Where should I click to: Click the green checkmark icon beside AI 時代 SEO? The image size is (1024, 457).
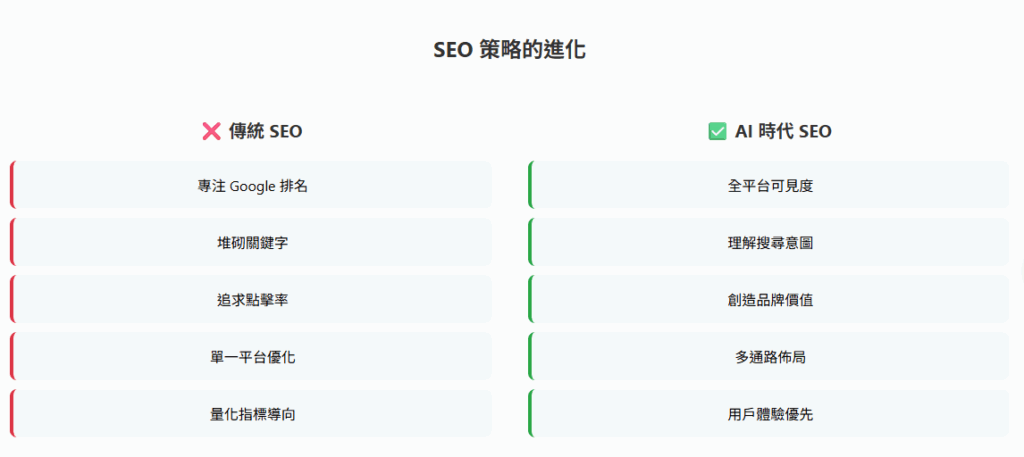click(x=717, y=131)
